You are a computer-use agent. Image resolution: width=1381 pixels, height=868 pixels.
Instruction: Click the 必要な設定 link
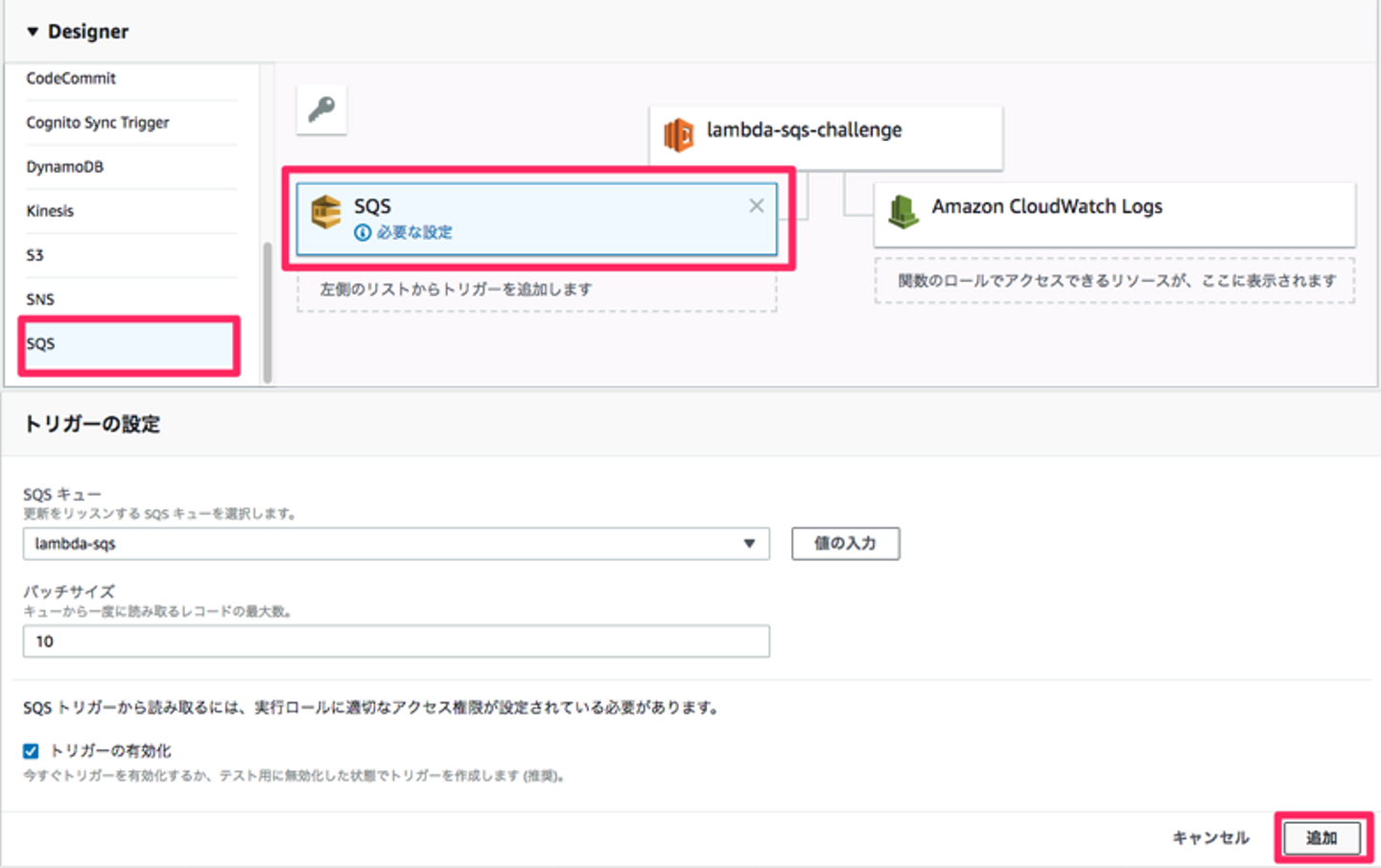pyautogui.click(x=414, y=232)
